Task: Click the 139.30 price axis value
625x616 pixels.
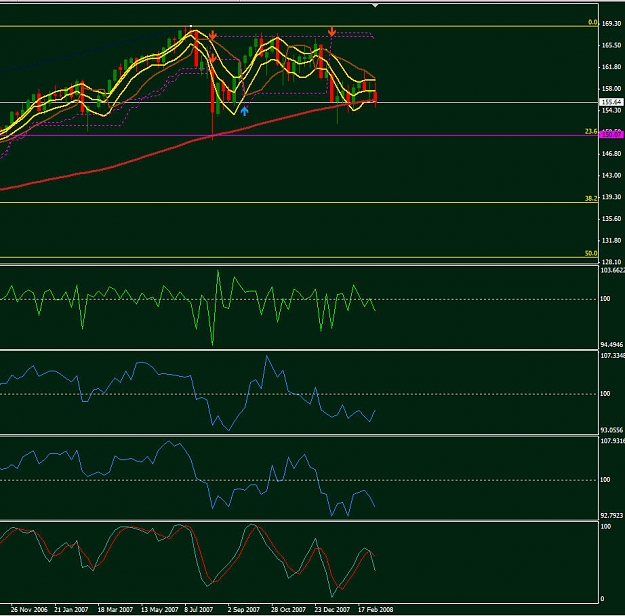Action: pyautogui.click(x=611, y=197)
